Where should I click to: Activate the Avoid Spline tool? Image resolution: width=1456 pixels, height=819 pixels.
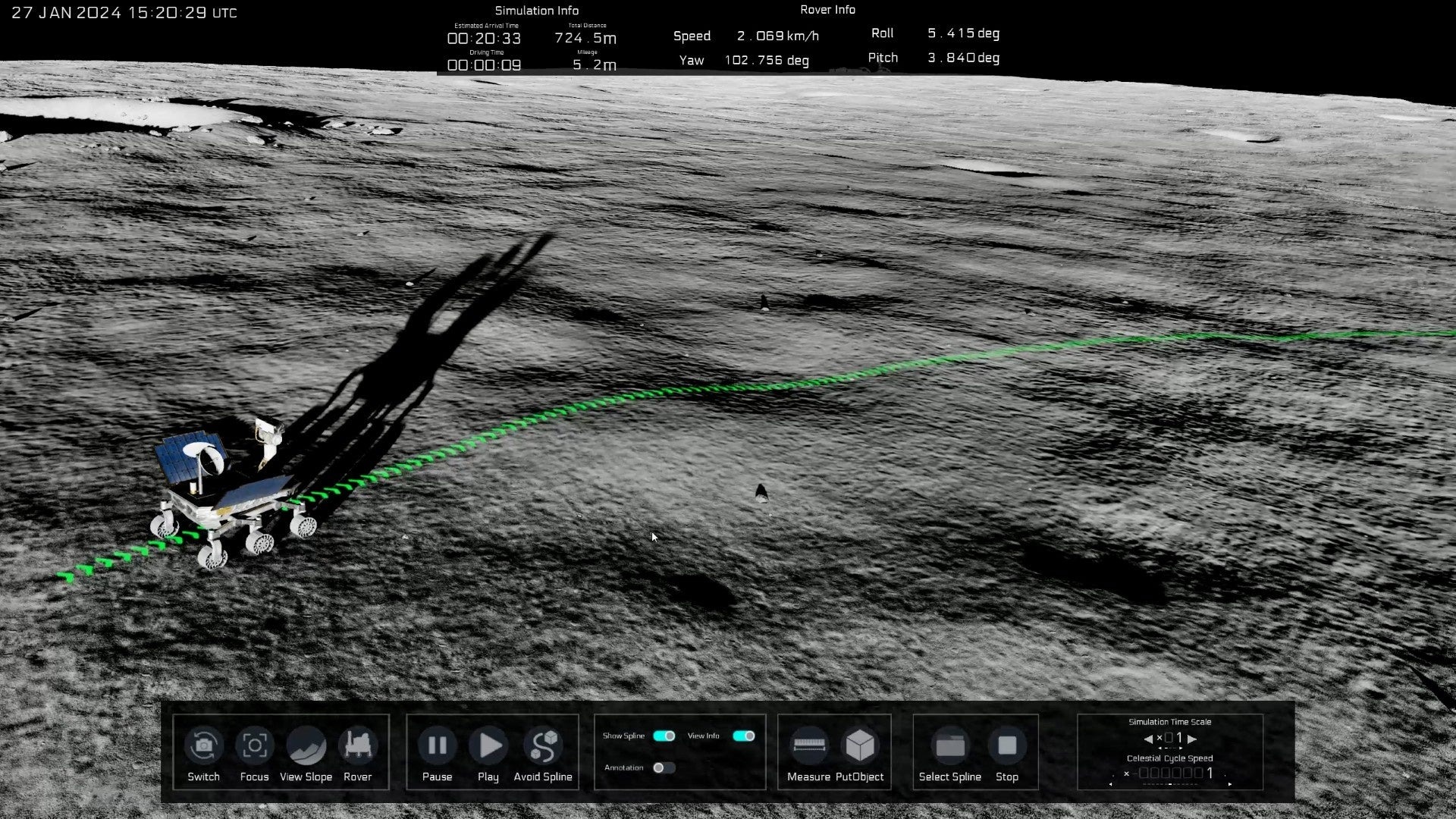click(x=543, y=746)
